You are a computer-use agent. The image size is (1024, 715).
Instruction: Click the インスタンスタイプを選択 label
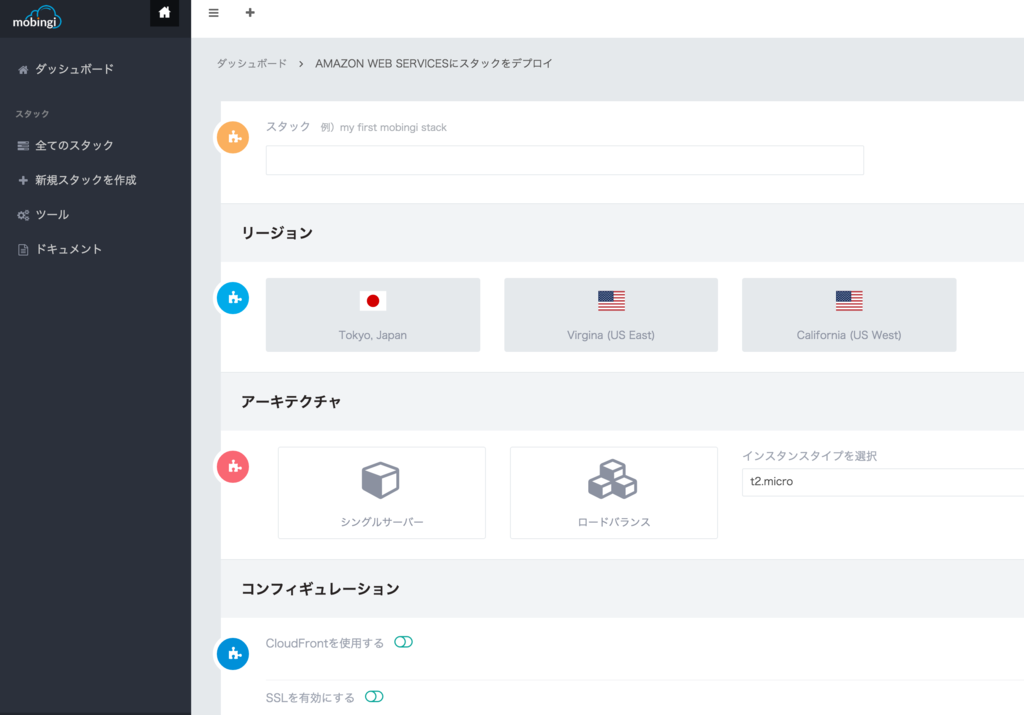[x=809, y=456]
